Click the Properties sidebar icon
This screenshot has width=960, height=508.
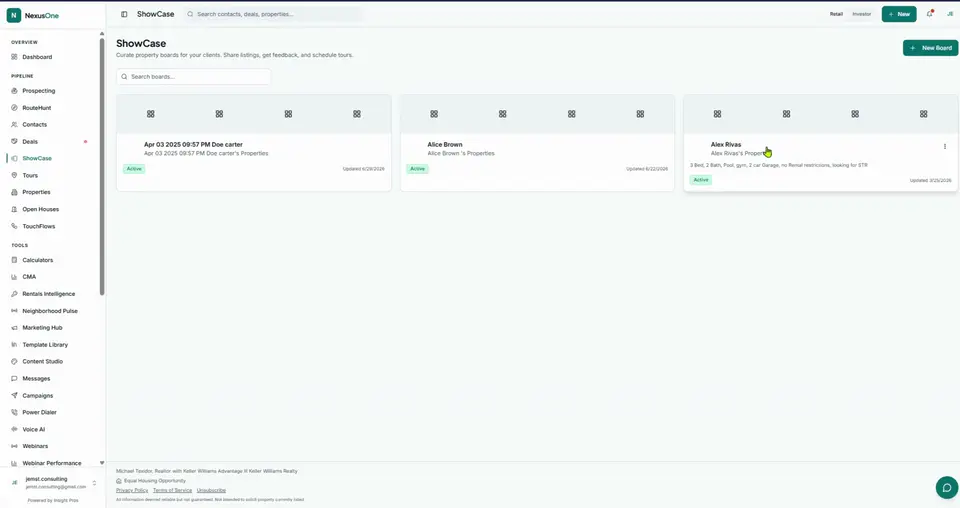point(14,192)
